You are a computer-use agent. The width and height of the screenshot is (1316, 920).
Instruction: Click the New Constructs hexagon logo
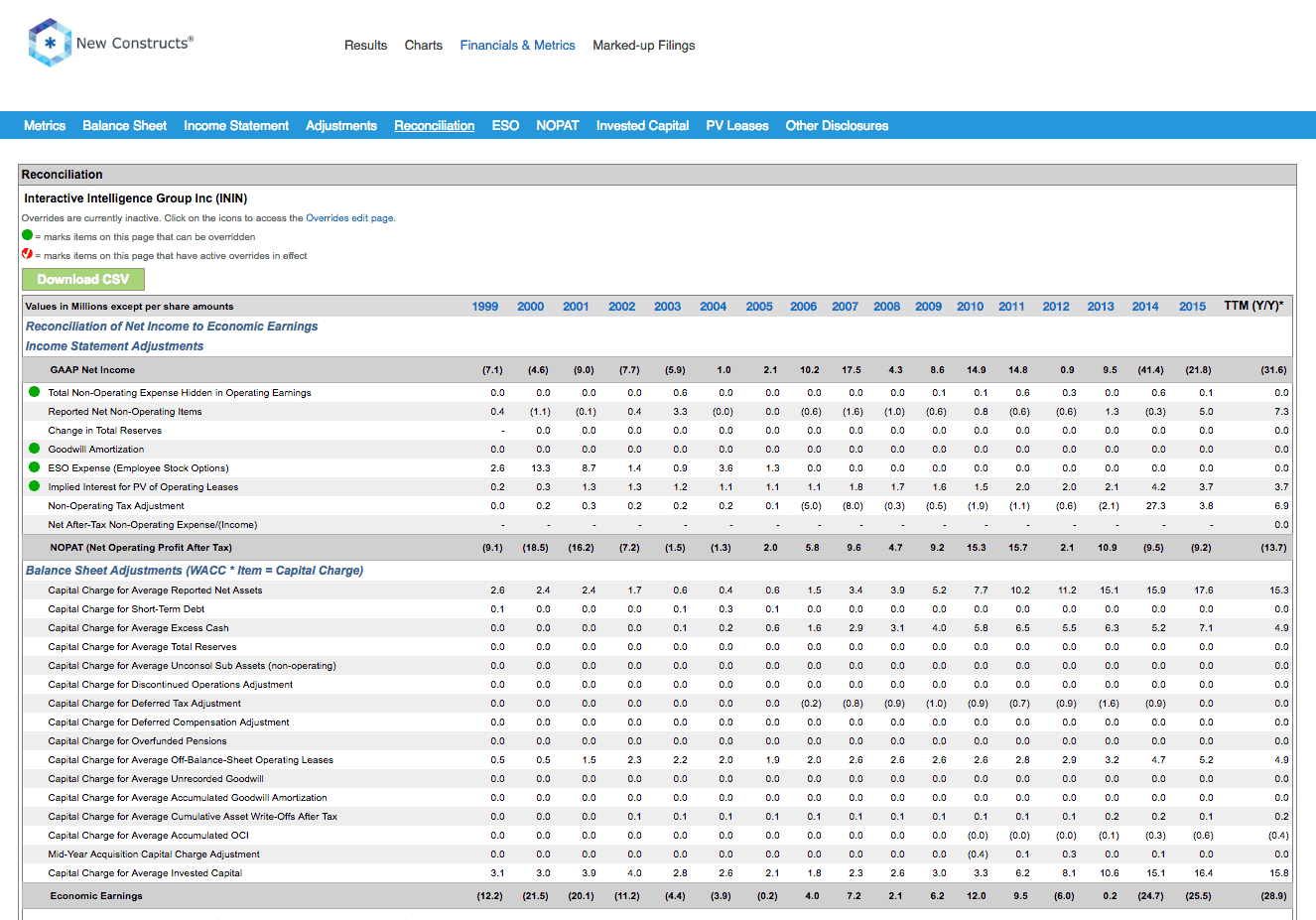pos(49,43)
